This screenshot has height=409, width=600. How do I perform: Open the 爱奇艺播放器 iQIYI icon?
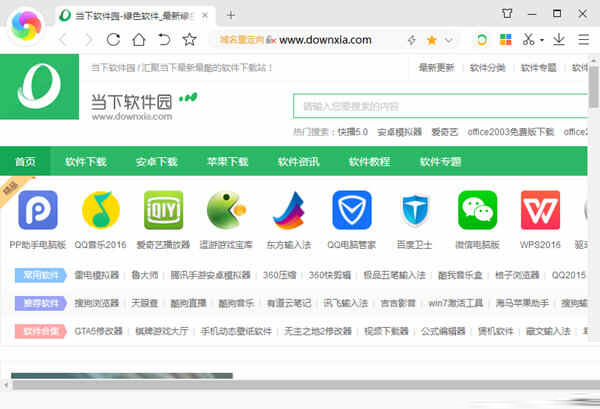point(163,210)
